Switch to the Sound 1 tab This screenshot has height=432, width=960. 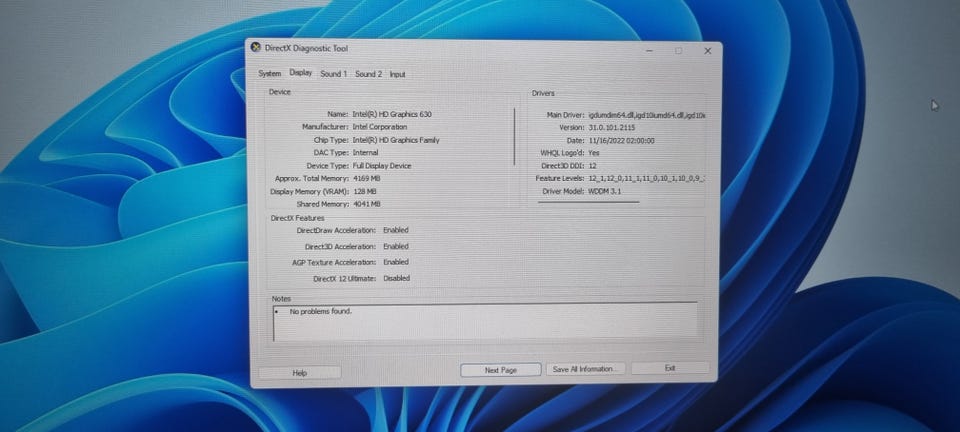pyautogui.click(x=333, y=74)
